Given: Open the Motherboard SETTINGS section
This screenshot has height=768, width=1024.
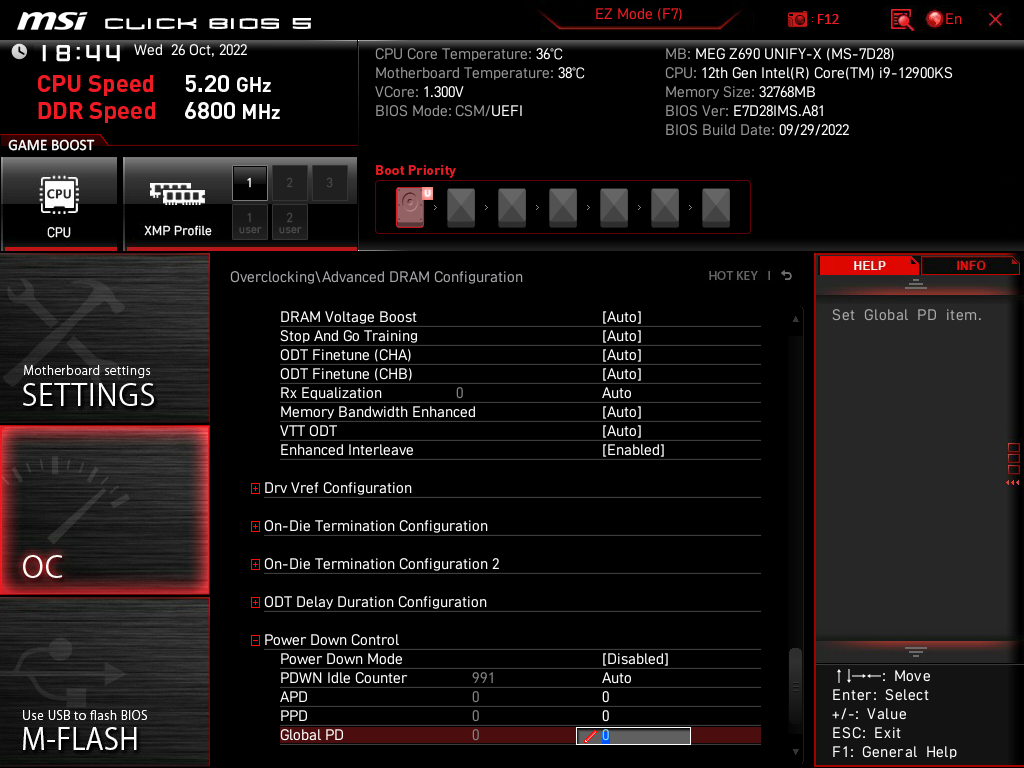Looking at the screenshot, I should (x=104, y=338).
